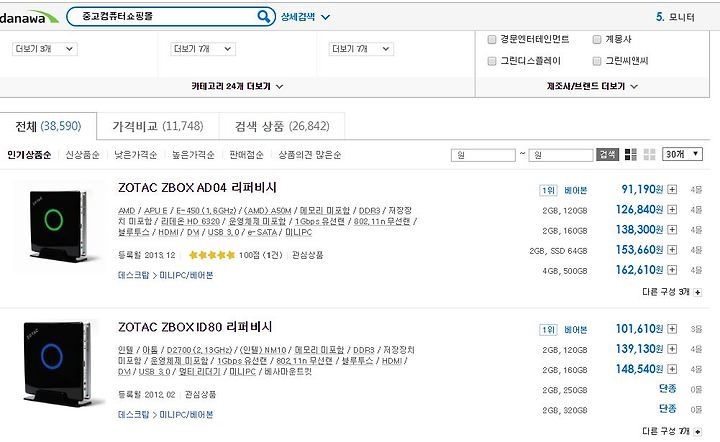Open the 101,610원 price link
720x442 pixels.
click(639, 329)
